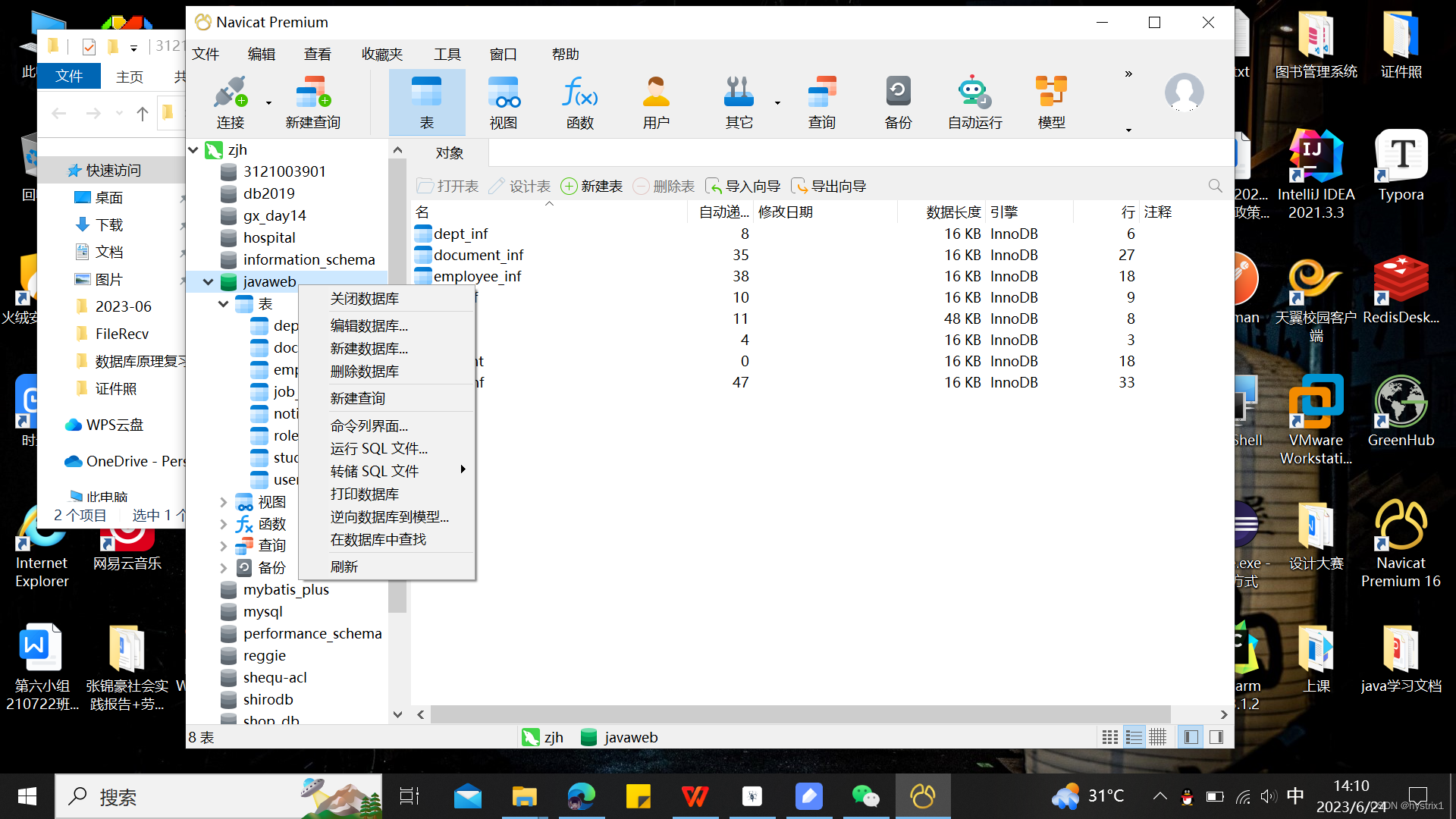
Task: Open WeChat from the Windows taskbar
Action: [865, 796]
